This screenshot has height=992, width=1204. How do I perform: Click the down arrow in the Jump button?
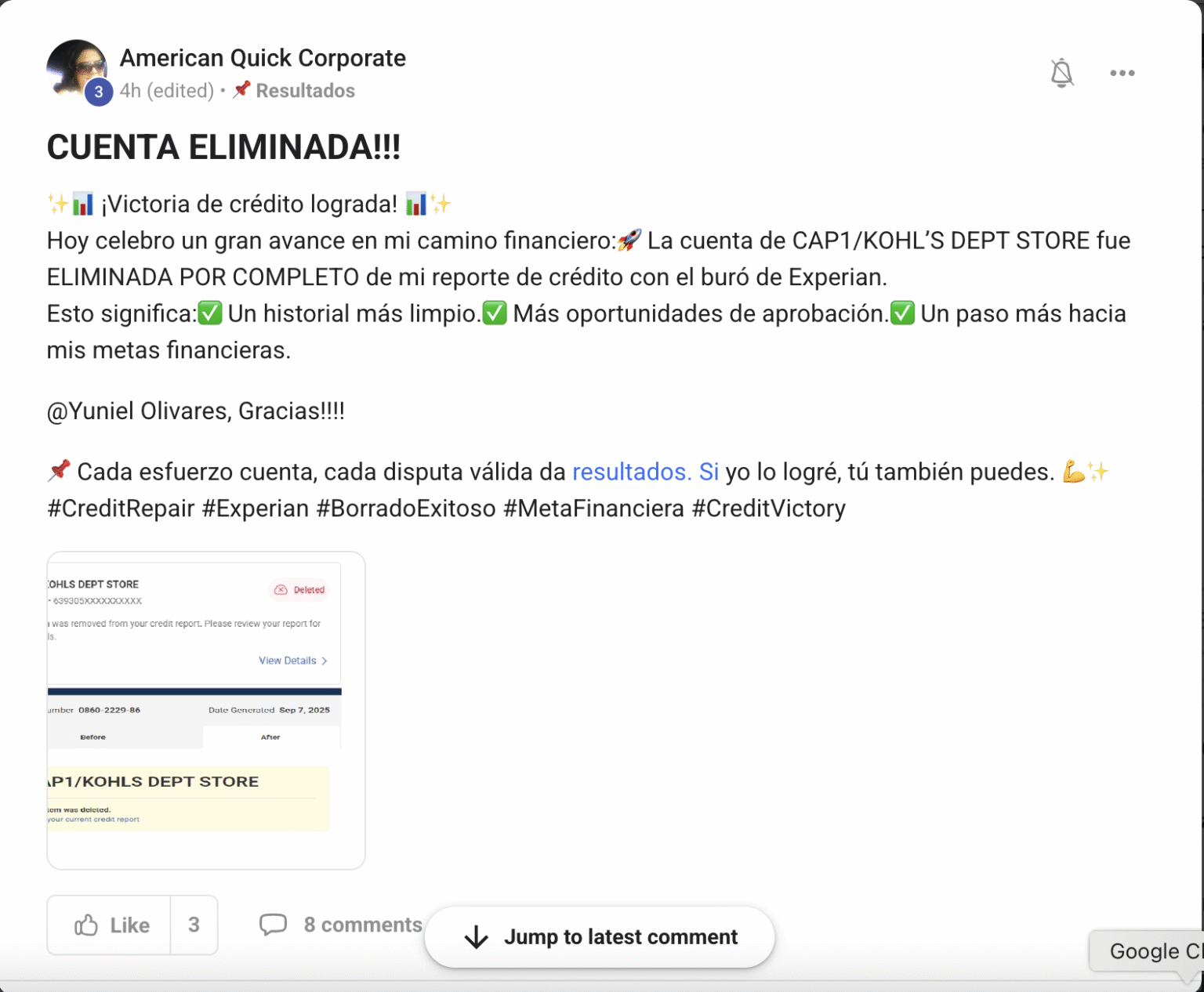point(476,937)
